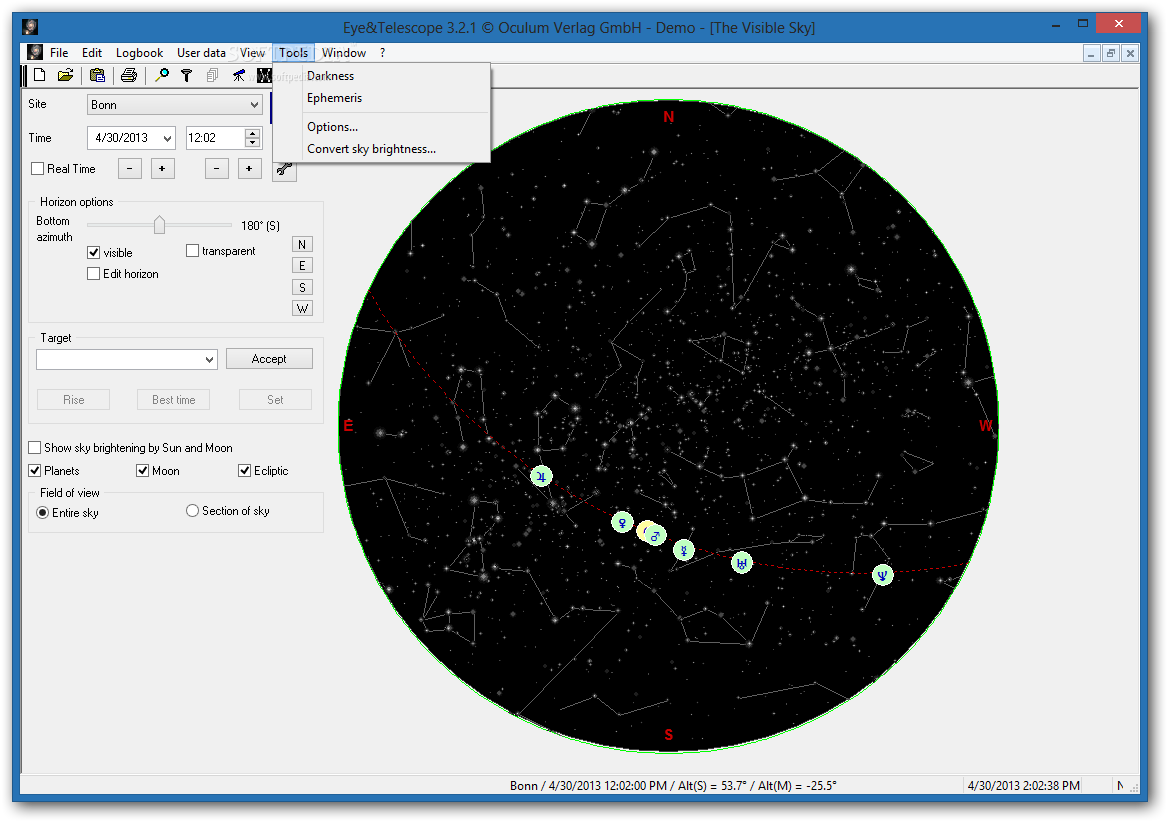
Task: Click the black sky chart toolbar icon
Action: [x=264, y=74]
